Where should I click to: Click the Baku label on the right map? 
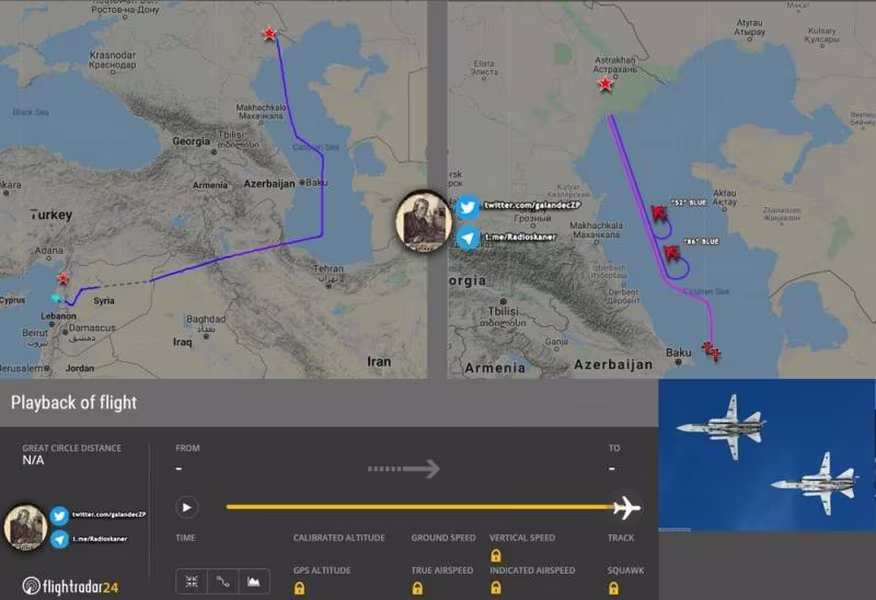click(678, 353)
